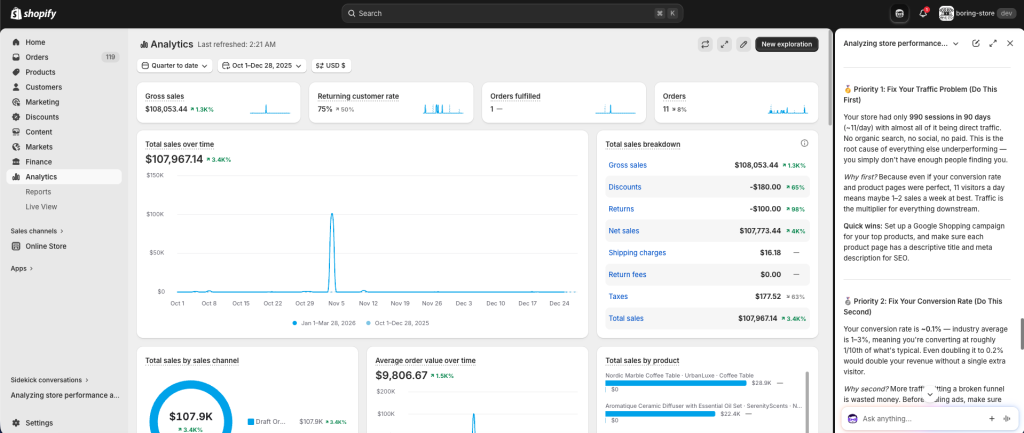Expand the Sidekick conversation title dropdown
The image size is (1024, 433).
click(955, 44)
